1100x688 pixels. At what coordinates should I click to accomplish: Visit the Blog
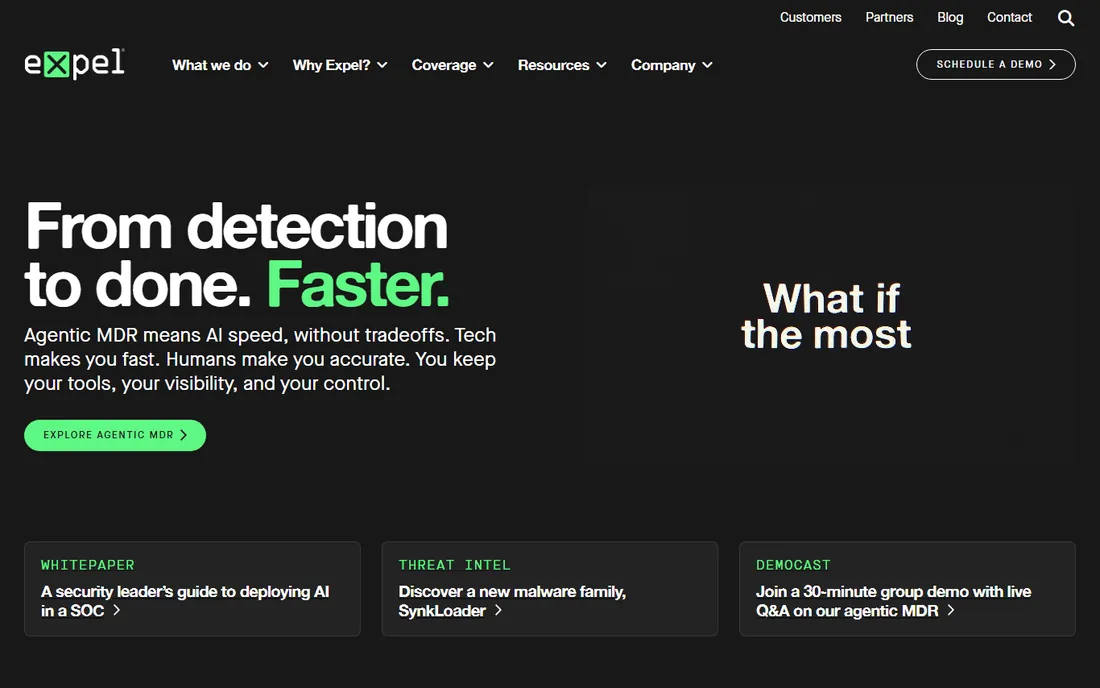click(x=950, y=18)
